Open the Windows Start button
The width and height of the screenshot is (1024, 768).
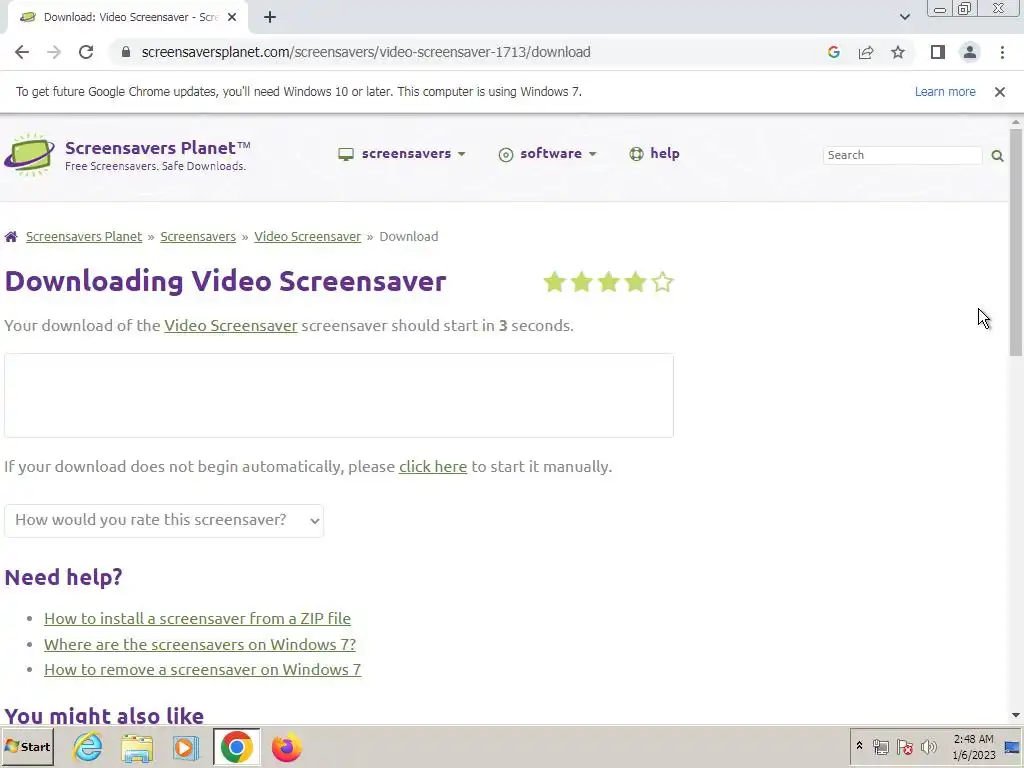click(27, 746)
